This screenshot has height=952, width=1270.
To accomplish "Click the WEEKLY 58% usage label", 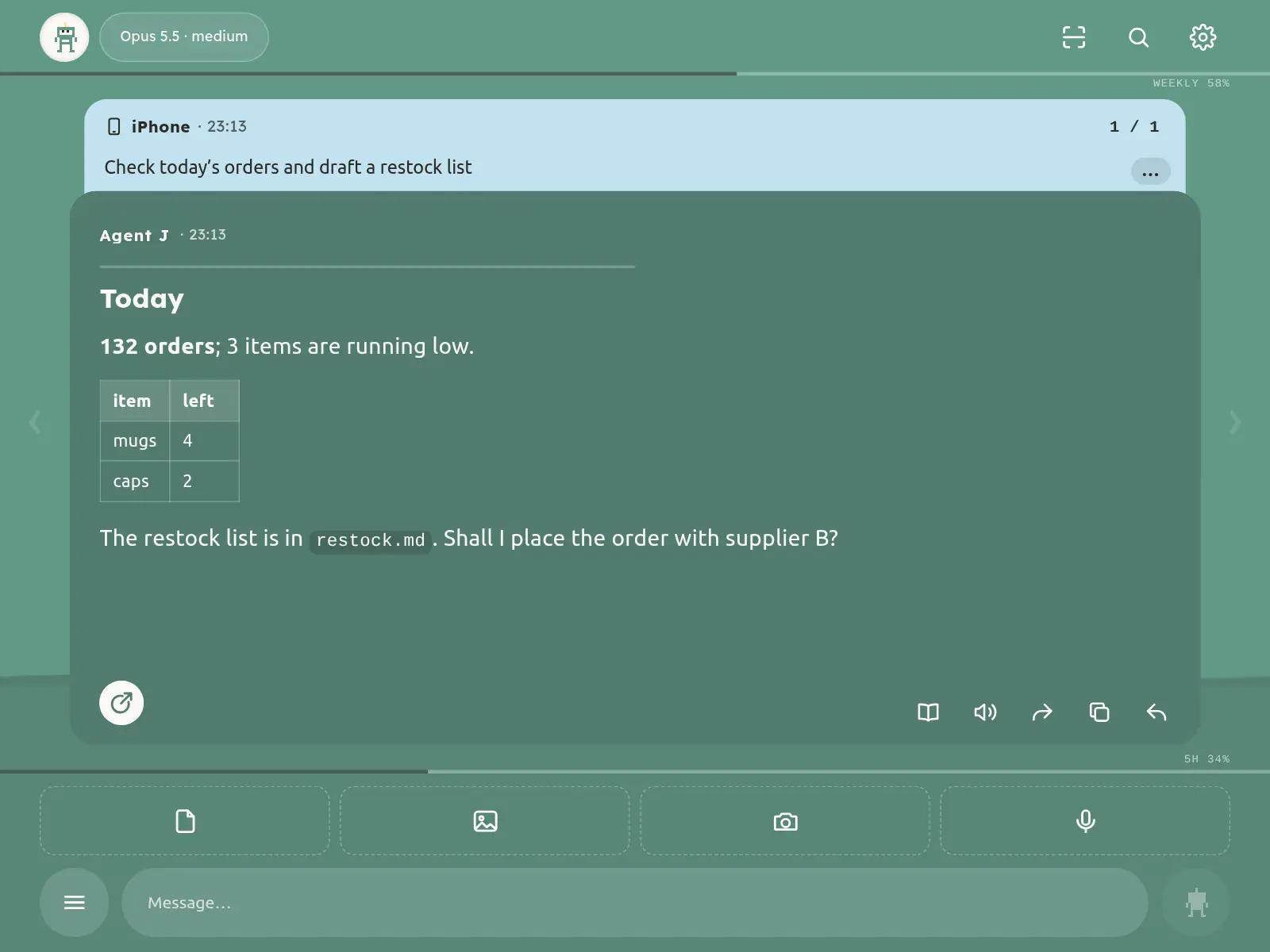I will [x=1191, y=83].
